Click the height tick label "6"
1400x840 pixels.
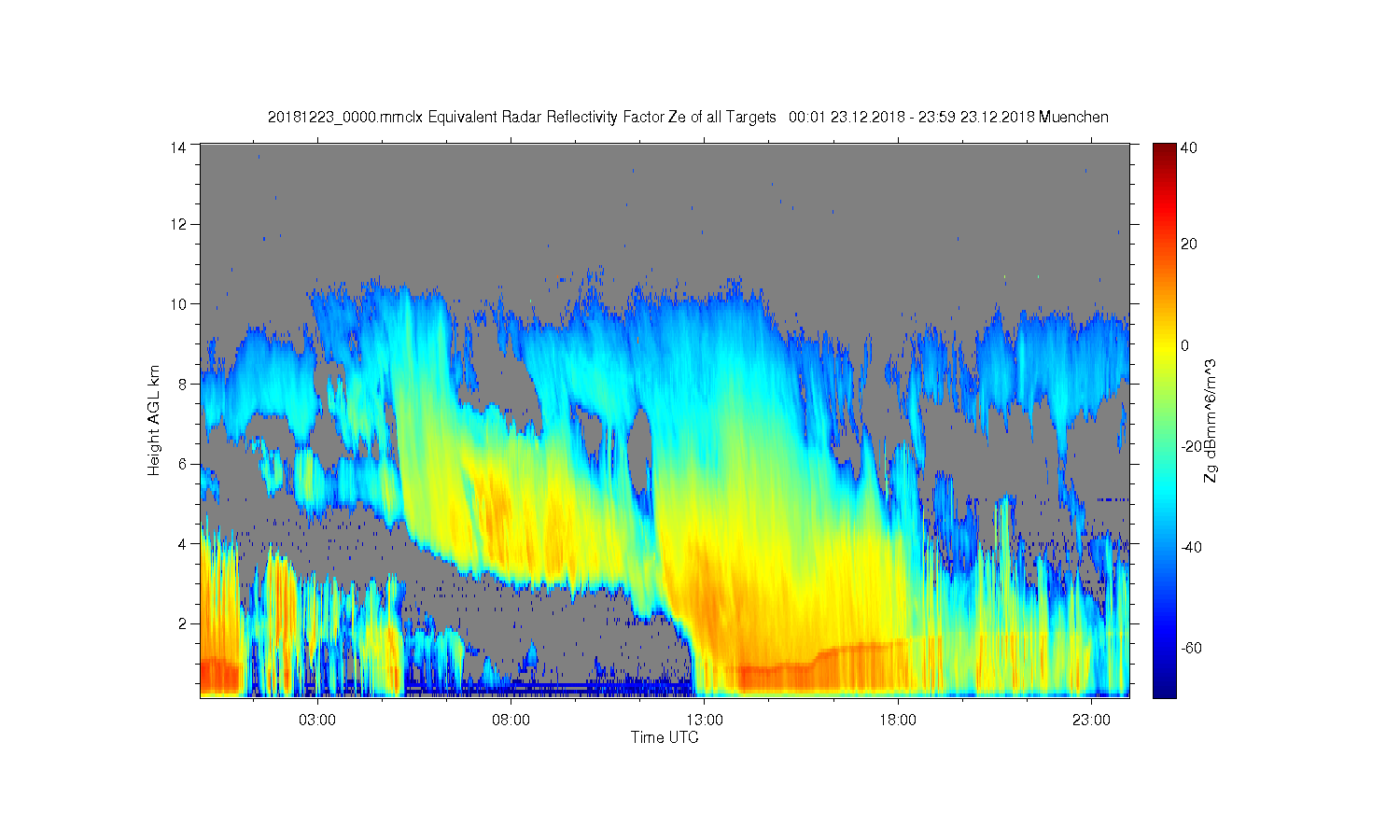(x=182, y=464)
